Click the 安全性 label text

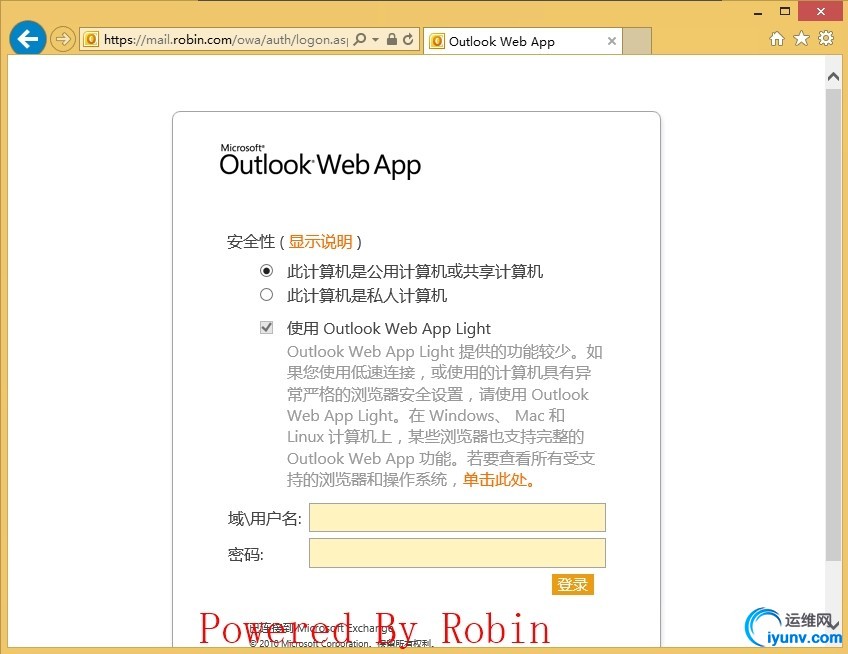251,241
